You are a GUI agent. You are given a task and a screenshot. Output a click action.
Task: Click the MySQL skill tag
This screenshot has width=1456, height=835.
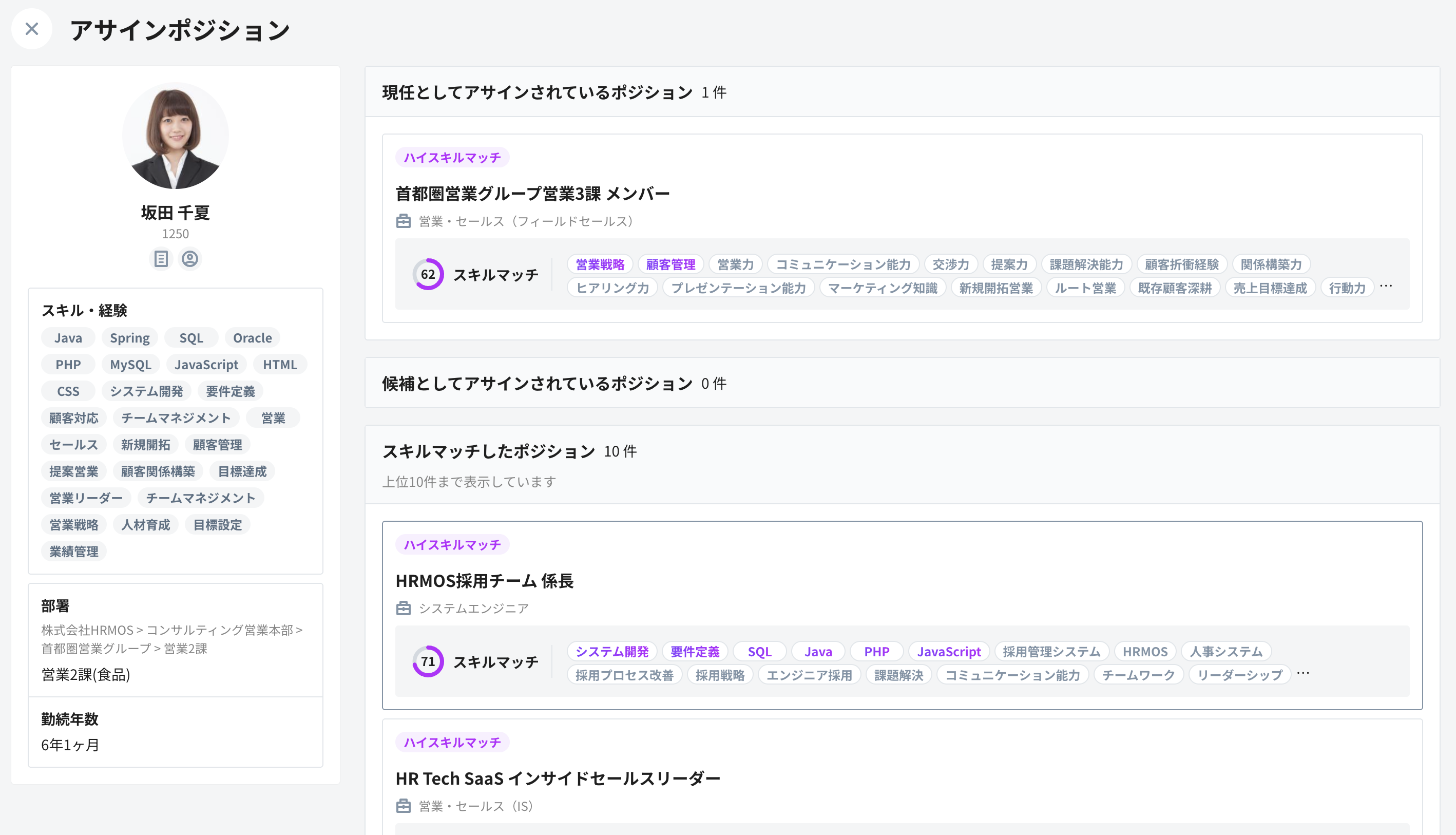131,365
